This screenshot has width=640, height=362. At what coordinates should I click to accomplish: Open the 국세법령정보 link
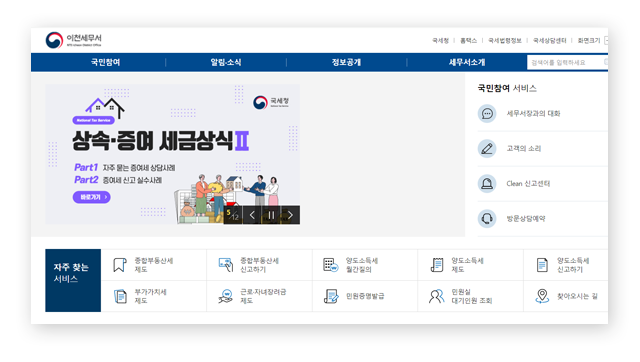(x=505, y=40)
